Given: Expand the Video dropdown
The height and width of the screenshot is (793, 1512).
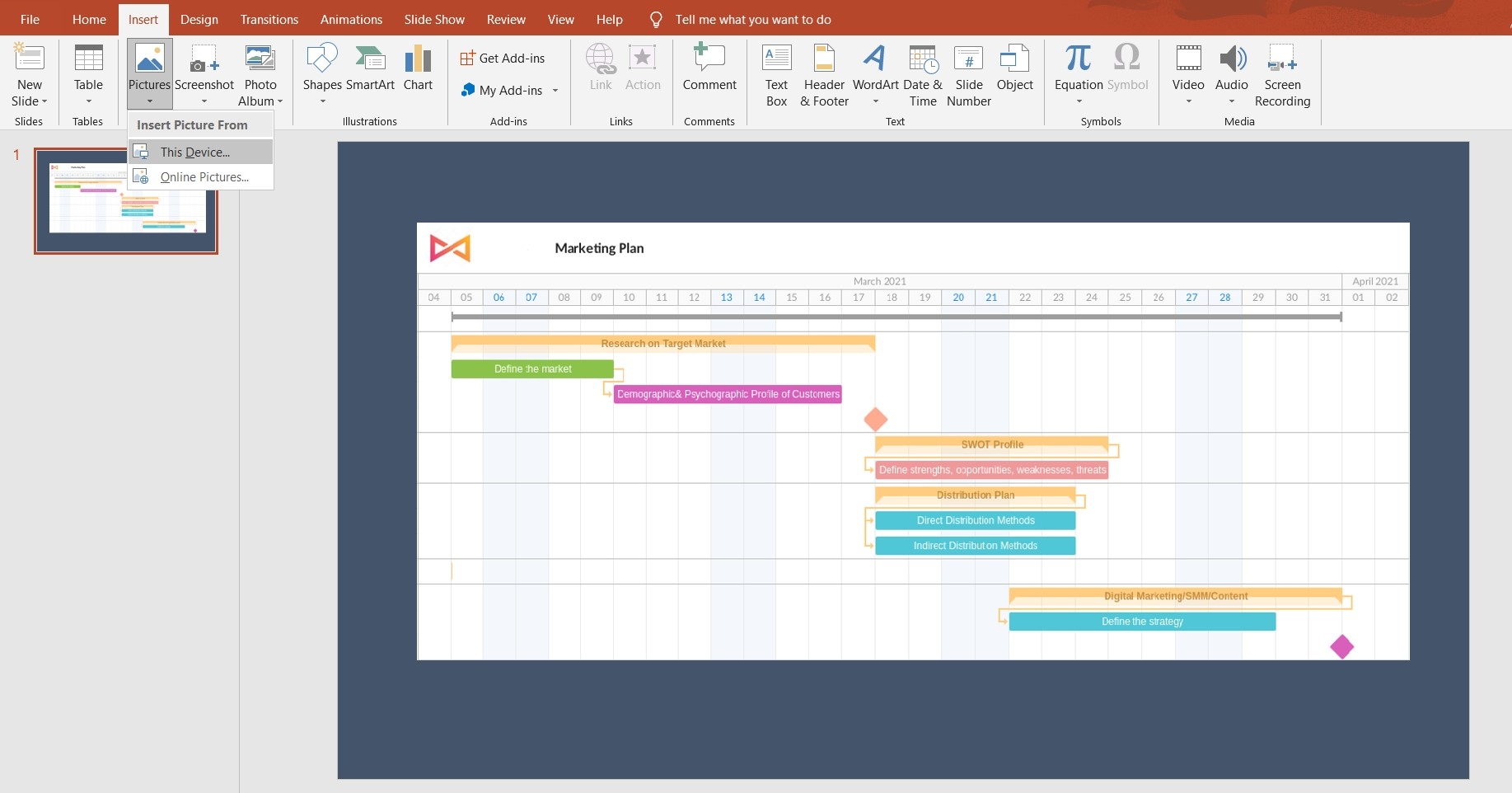Looking at the screenshot, I should click(x=1188, y=101).
